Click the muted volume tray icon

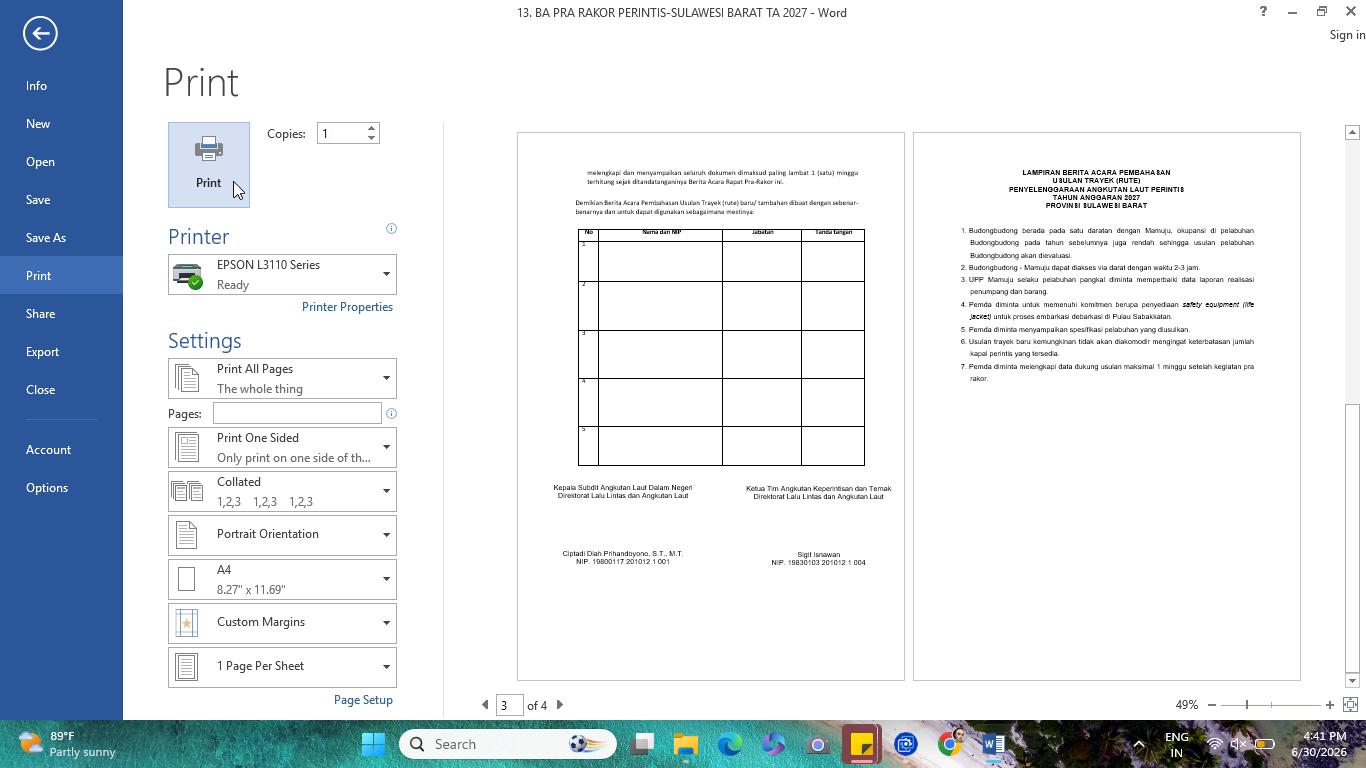(x=1239, y=744)
